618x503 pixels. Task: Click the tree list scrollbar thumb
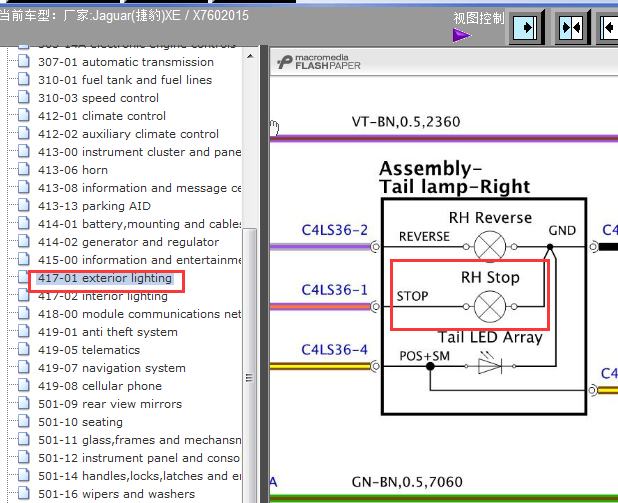(x=249, y=366)
